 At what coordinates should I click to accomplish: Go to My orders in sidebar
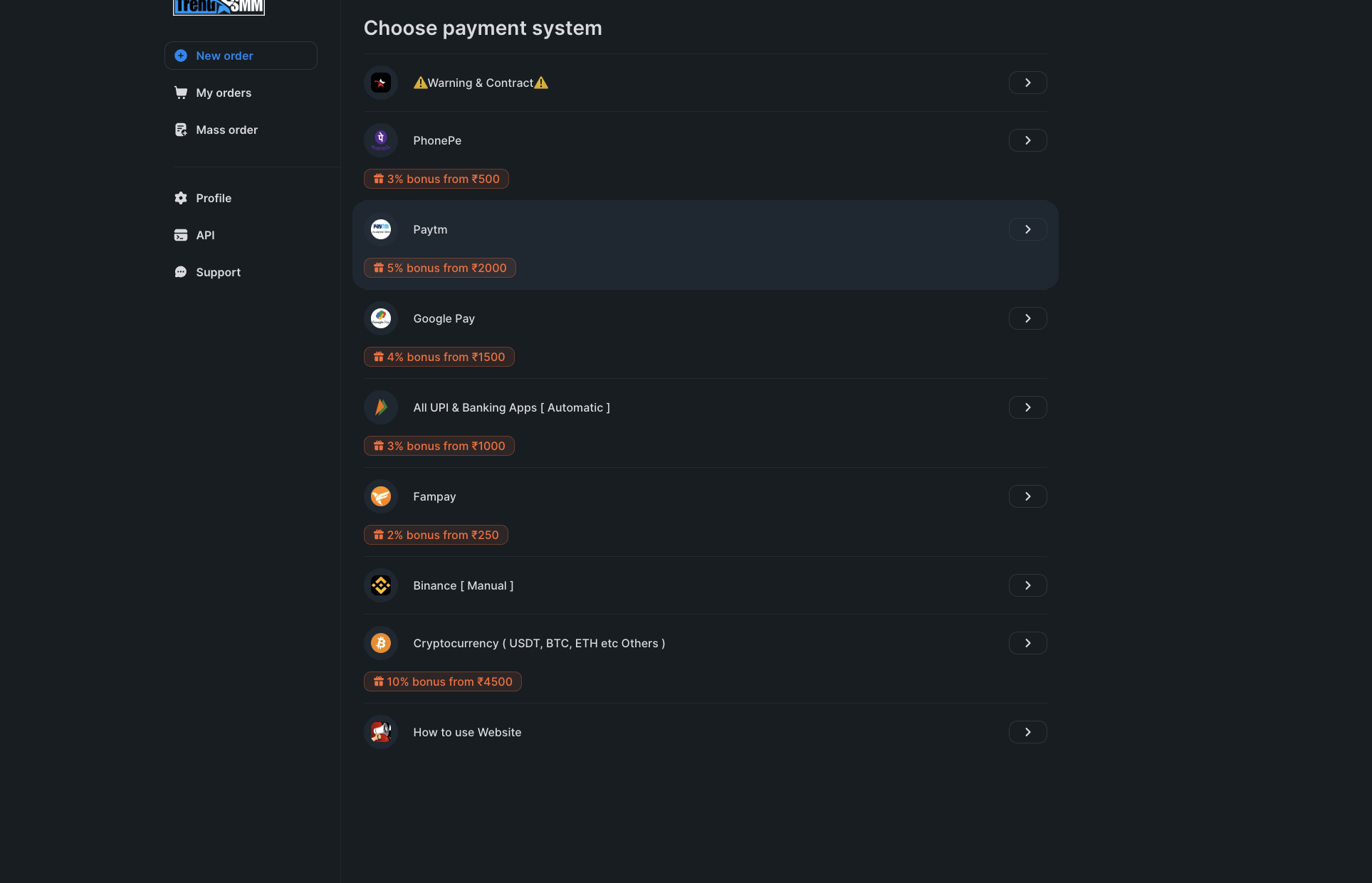pos(224,93)
